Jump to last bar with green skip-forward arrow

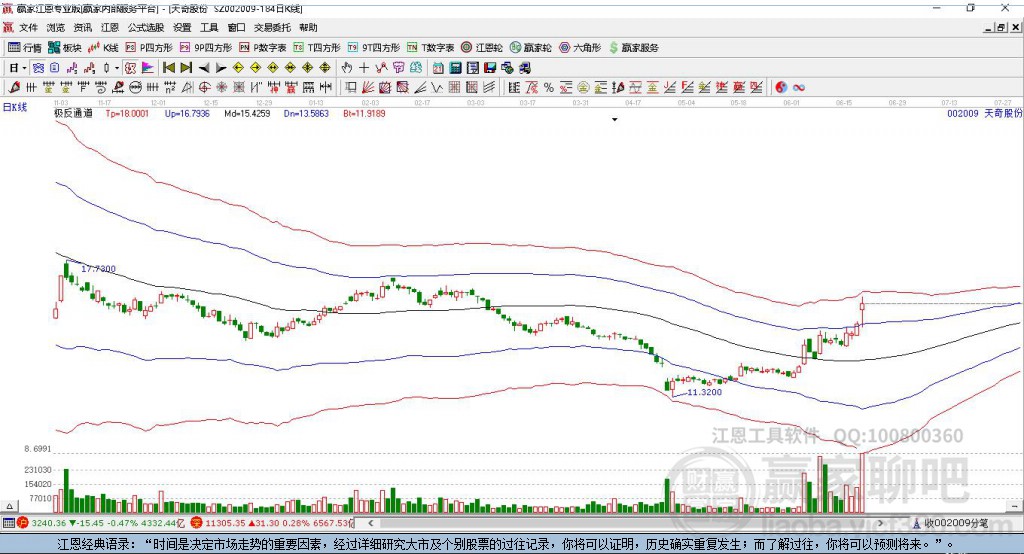pyautogui.click(x=186, y=68)
